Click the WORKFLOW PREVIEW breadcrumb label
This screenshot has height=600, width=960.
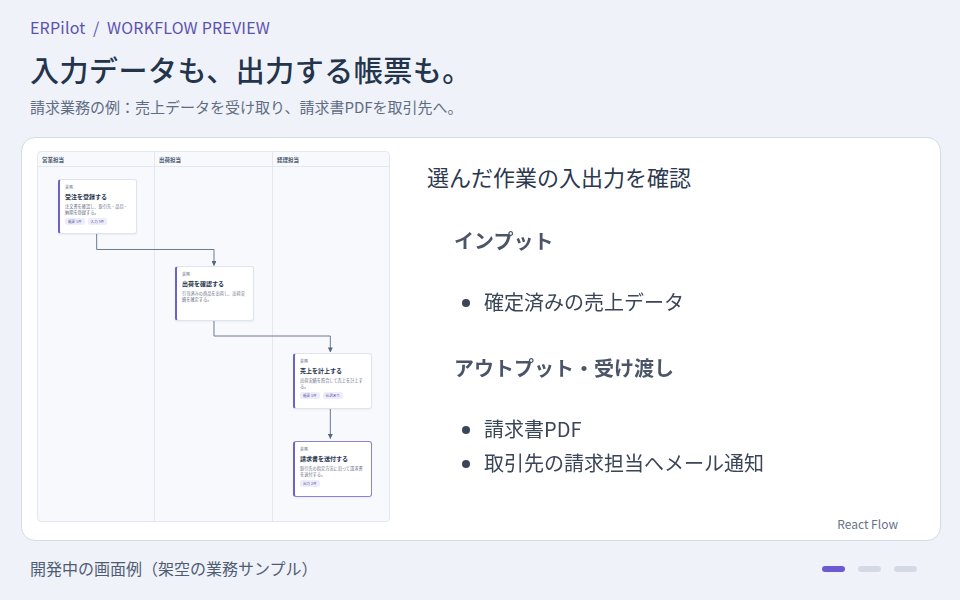point(188,28)
